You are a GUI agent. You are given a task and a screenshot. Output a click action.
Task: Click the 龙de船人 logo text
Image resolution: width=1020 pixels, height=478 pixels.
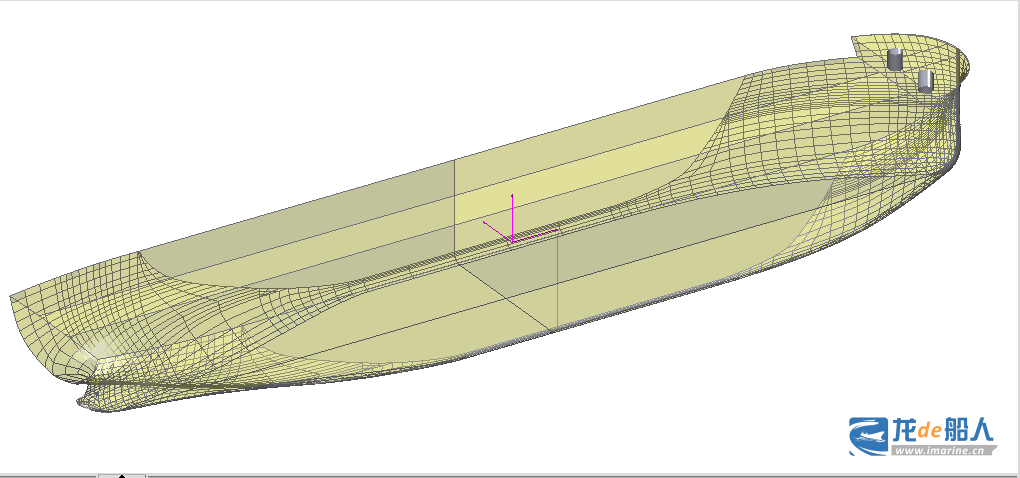[942, 430]
